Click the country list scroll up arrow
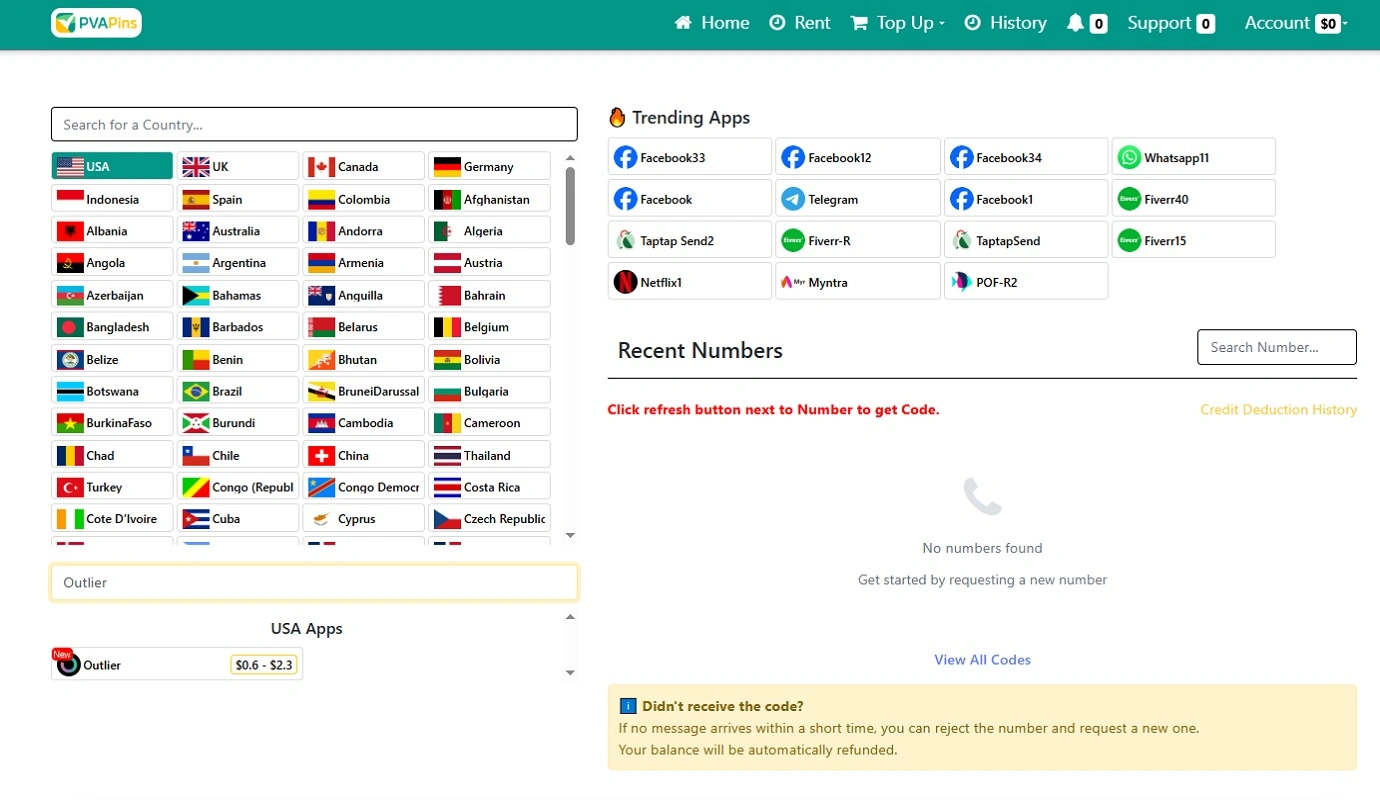The height and width of the screenshot is (800, 1380). click(x=570, y=158)
